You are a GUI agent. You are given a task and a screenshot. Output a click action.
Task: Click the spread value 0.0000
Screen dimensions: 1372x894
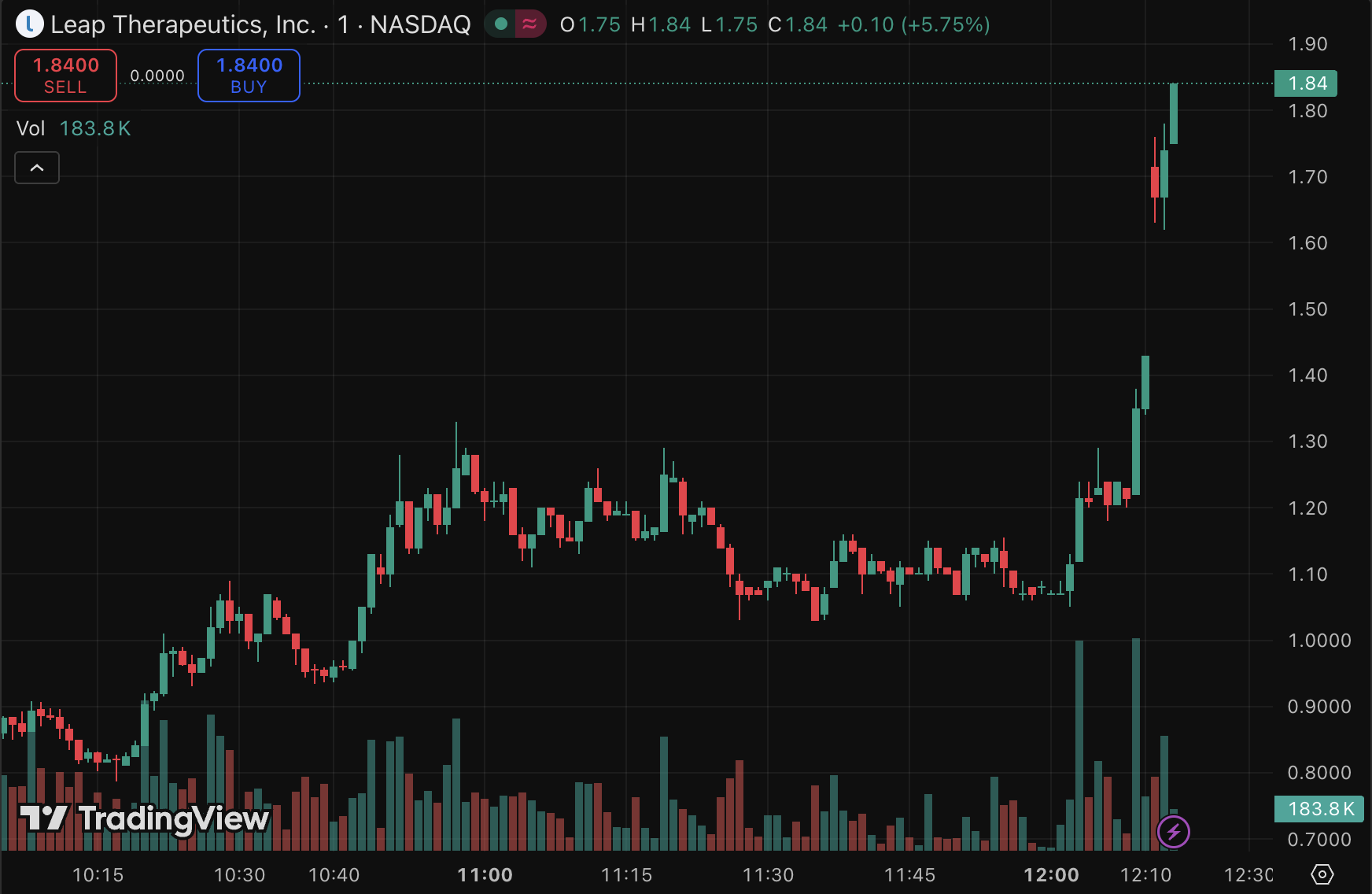157,75
